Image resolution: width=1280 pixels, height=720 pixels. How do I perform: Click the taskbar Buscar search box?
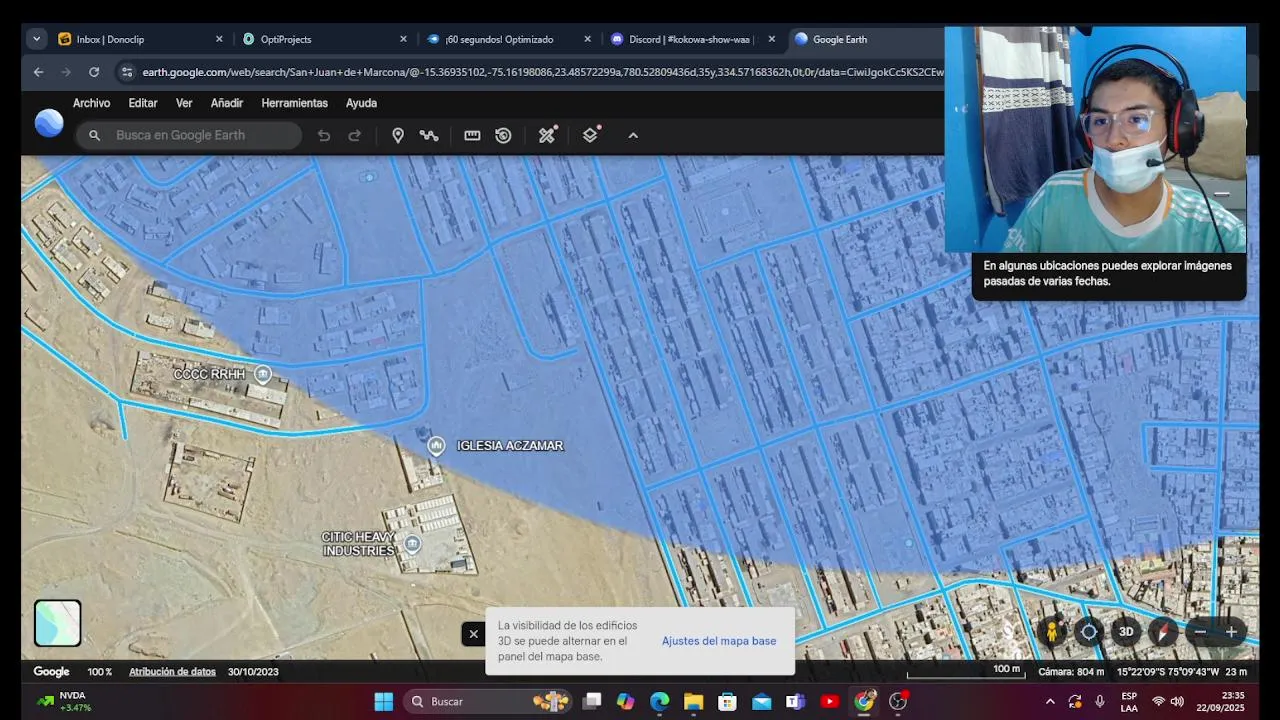pyautogui.click(x=485, y=702)
